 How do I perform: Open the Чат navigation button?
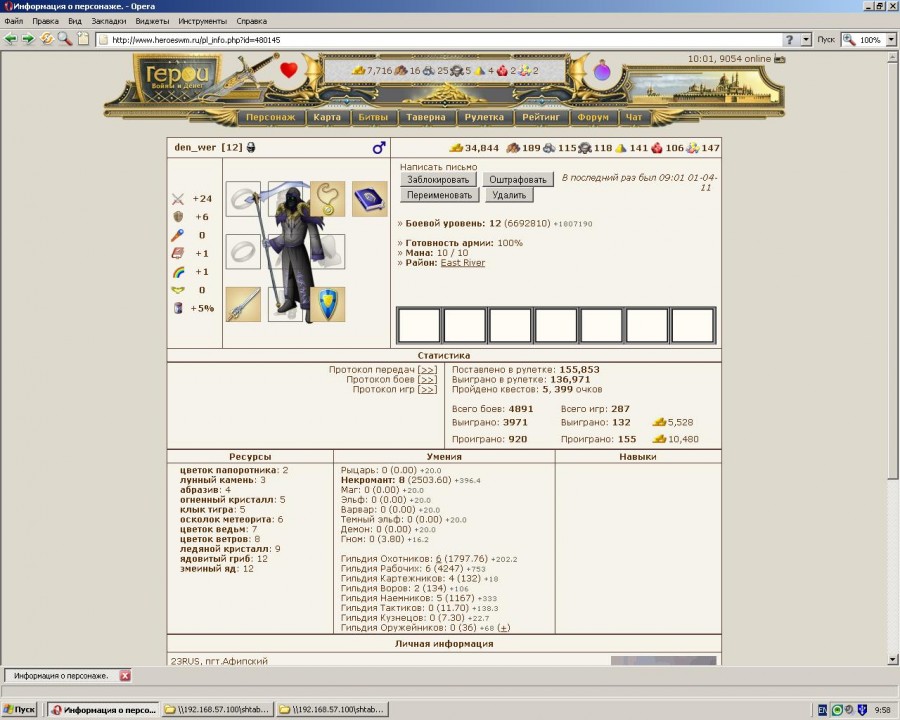pyautogui.click(x=634, y=117)
